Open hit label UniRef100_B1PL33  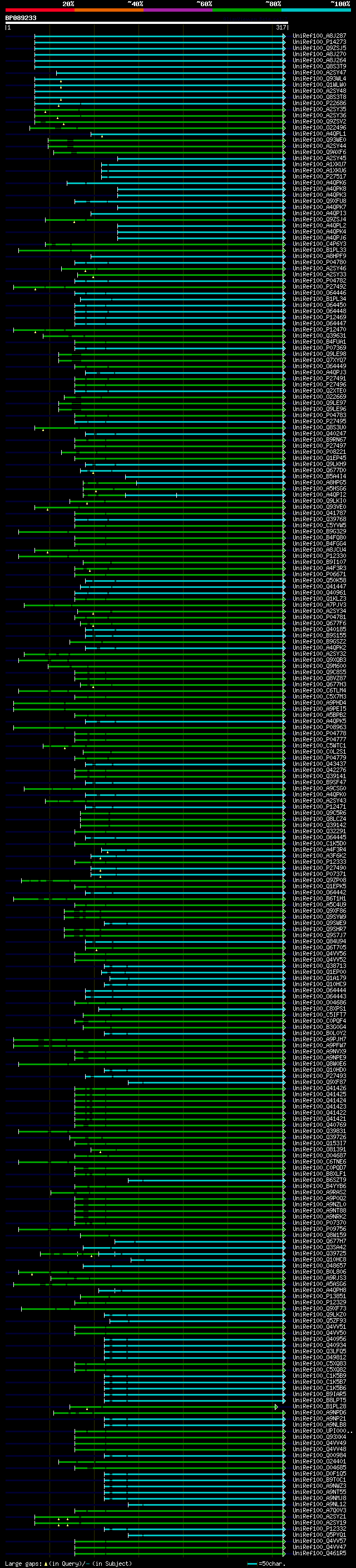[x=319, y=250]
